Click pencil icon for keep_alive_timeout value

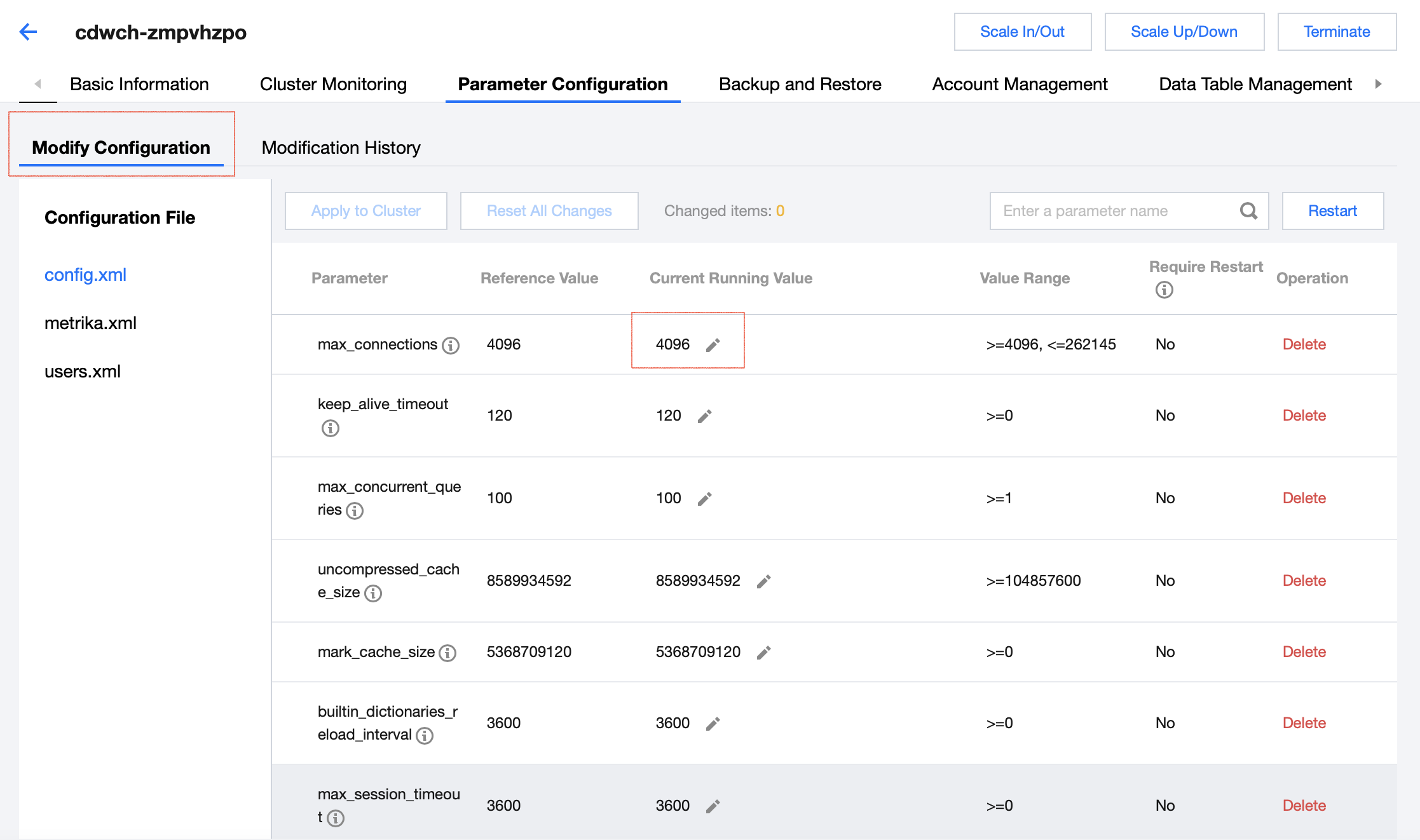tap(704, 416)
